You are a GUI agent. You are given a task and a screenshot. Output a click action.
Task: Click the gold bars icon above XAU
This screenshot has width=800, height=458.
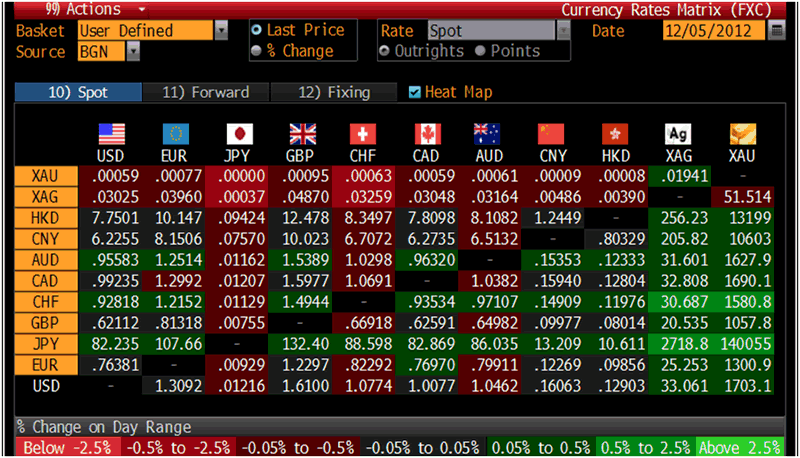[x=743, y=135]
